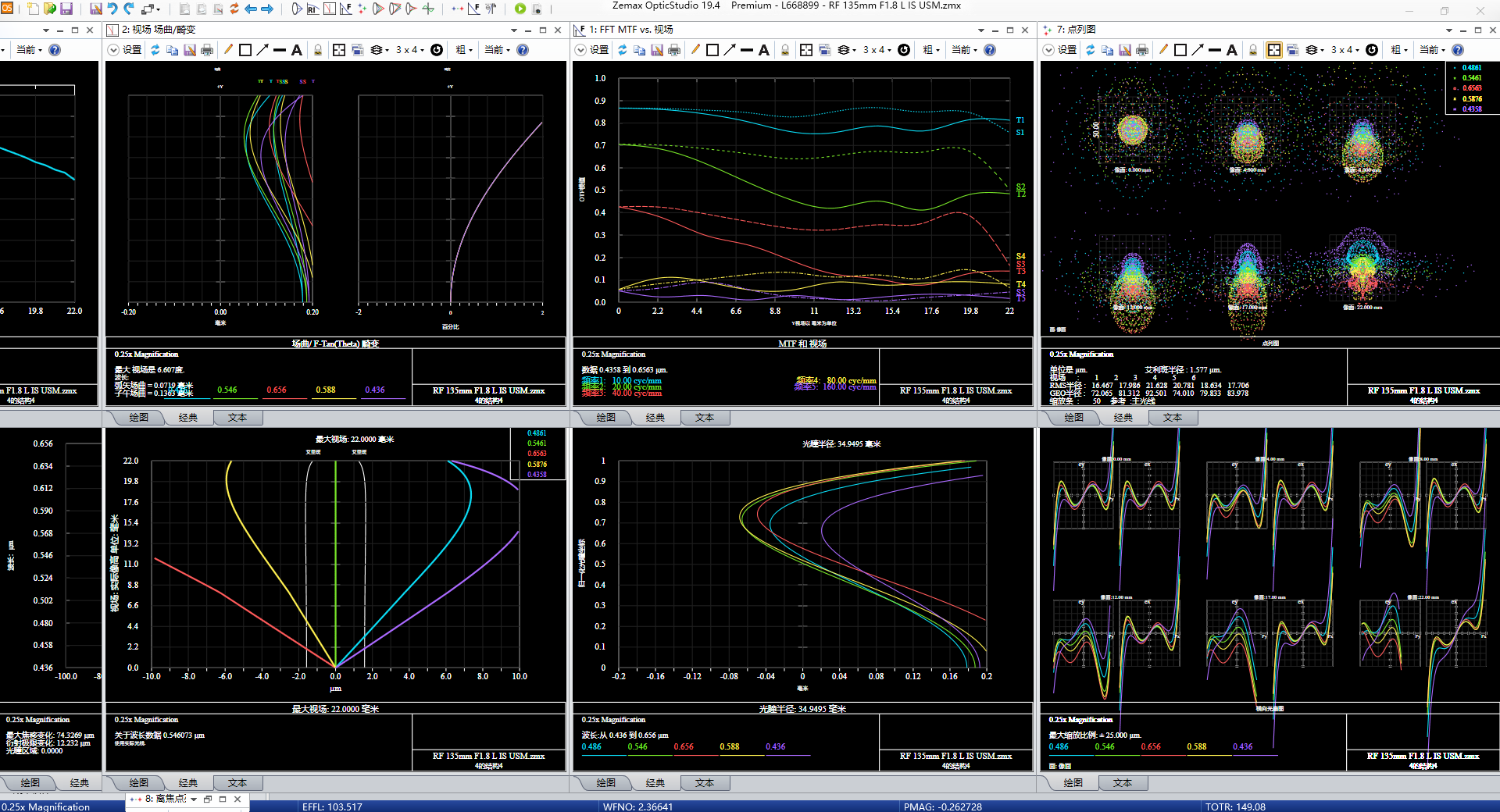This screenshot has height=812, width=1500.
Task: Open the spot diagram icon in top toolbar
Action: [362, 9]
